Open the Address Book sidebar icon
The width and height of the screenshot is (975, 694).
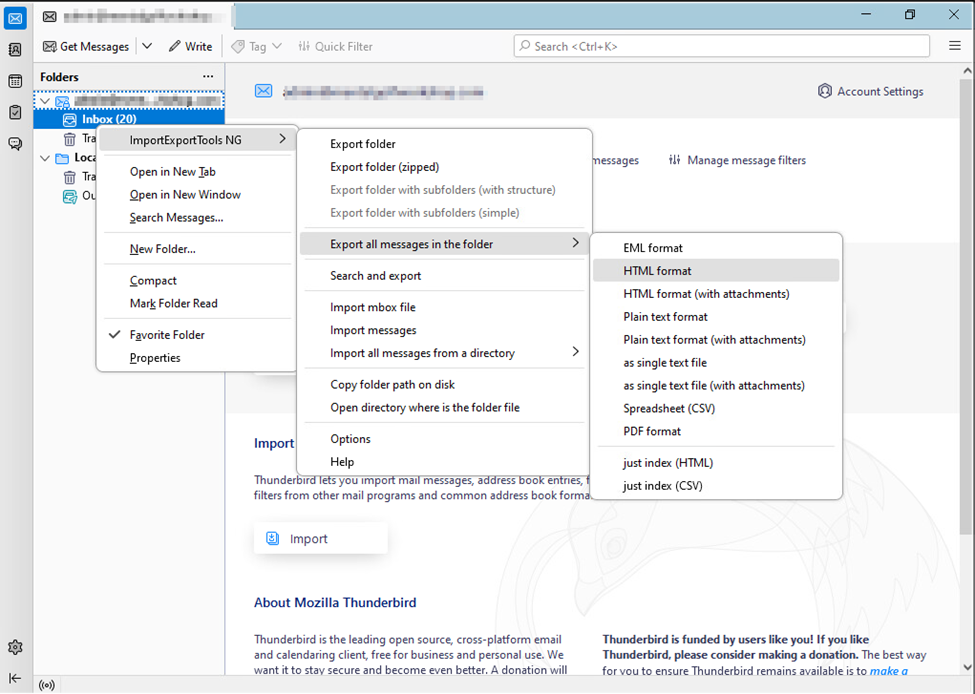15,50
